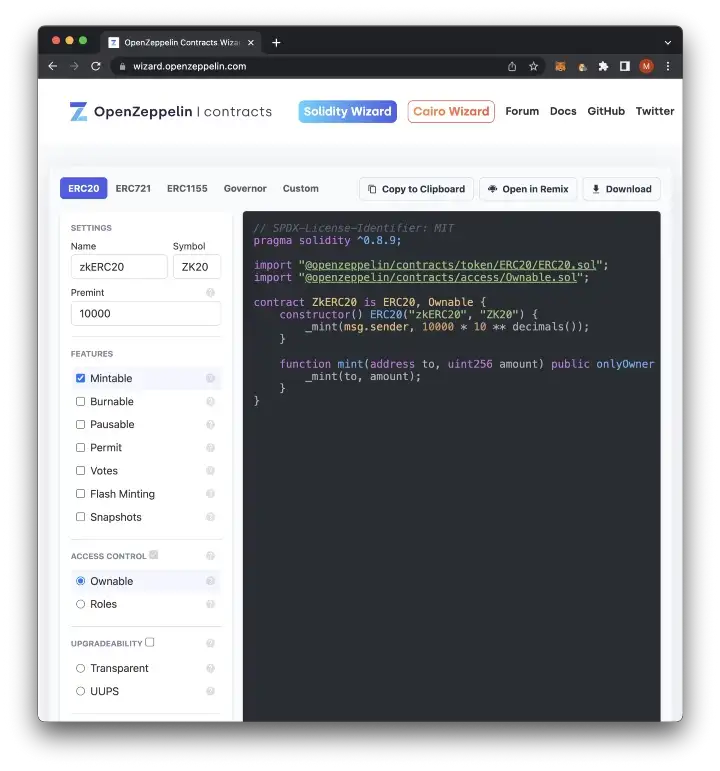
Task: Open the Chrome three-dot menu
Action: pyautogui.click(x=667, y=66)
